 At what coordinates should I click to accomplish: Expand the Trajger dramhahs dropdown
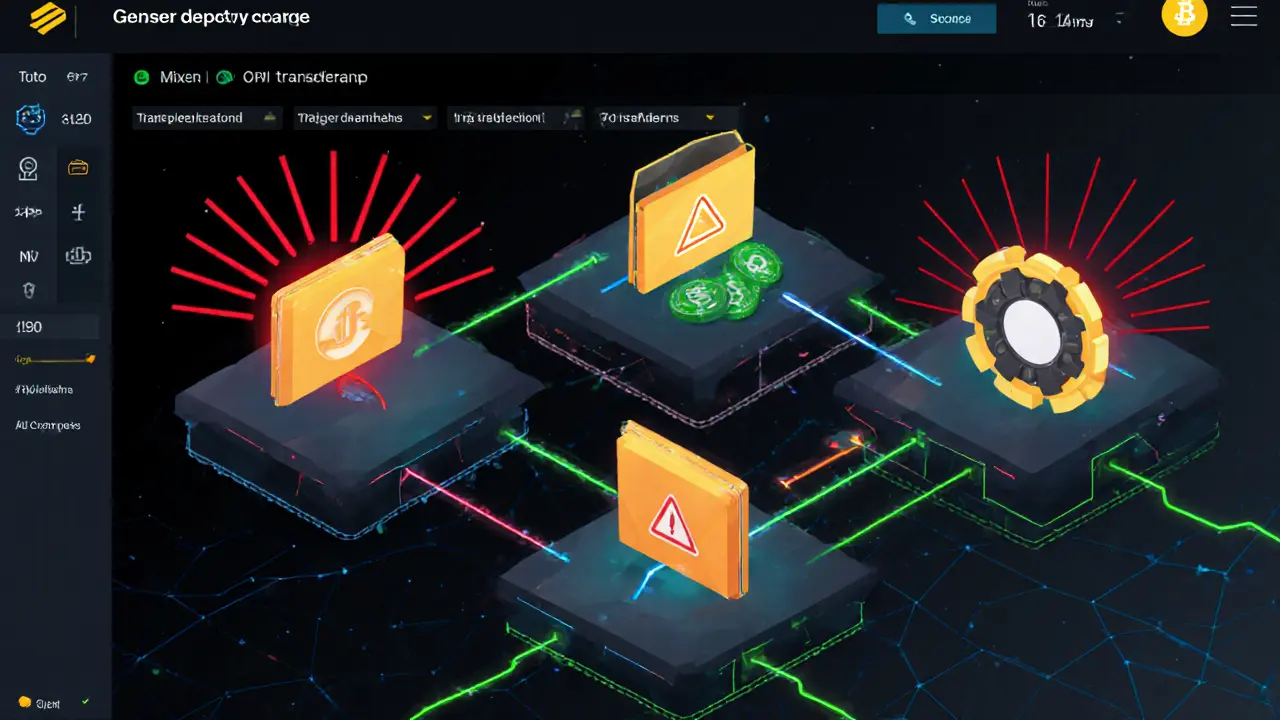(x=365, y=117)
